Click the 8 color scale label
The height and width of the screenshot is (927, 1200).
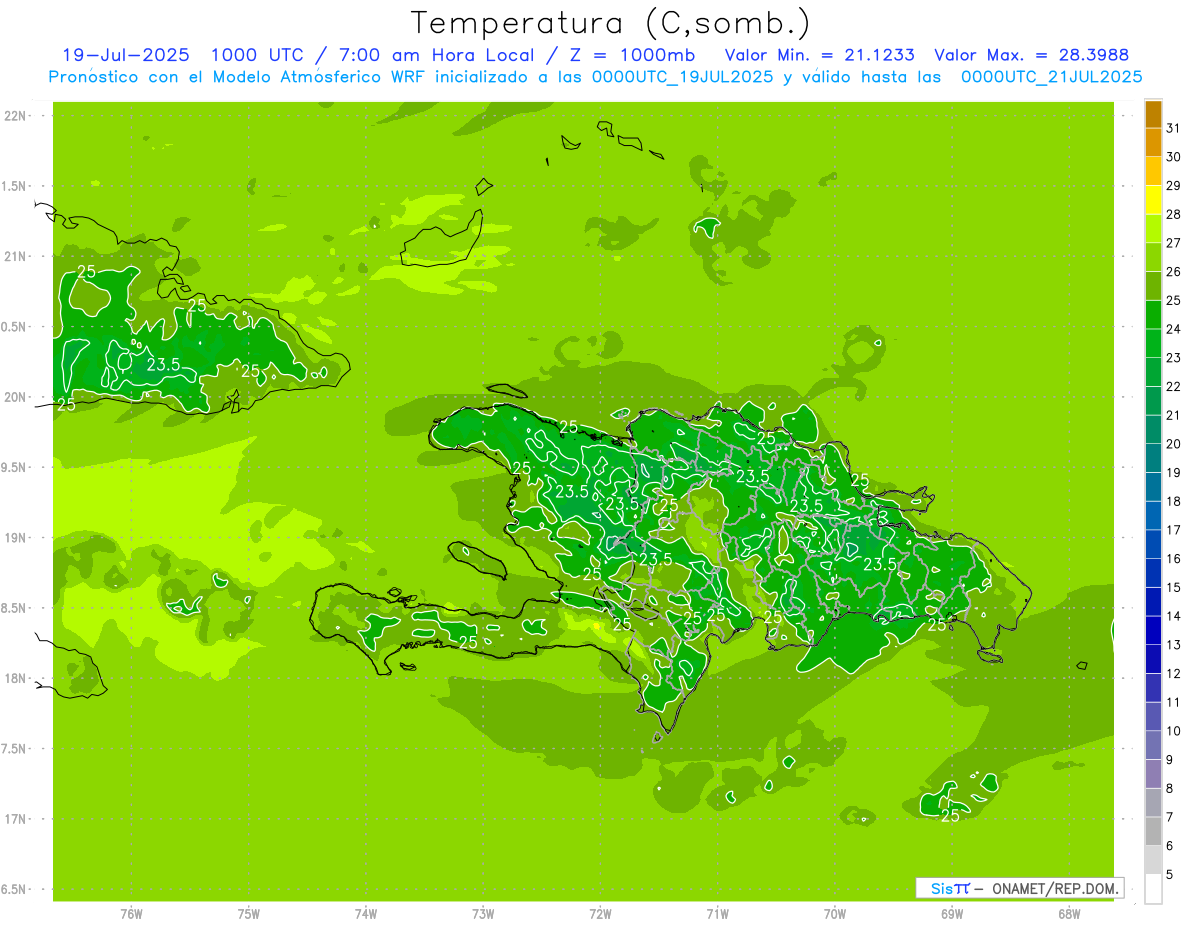point(1170,788)
